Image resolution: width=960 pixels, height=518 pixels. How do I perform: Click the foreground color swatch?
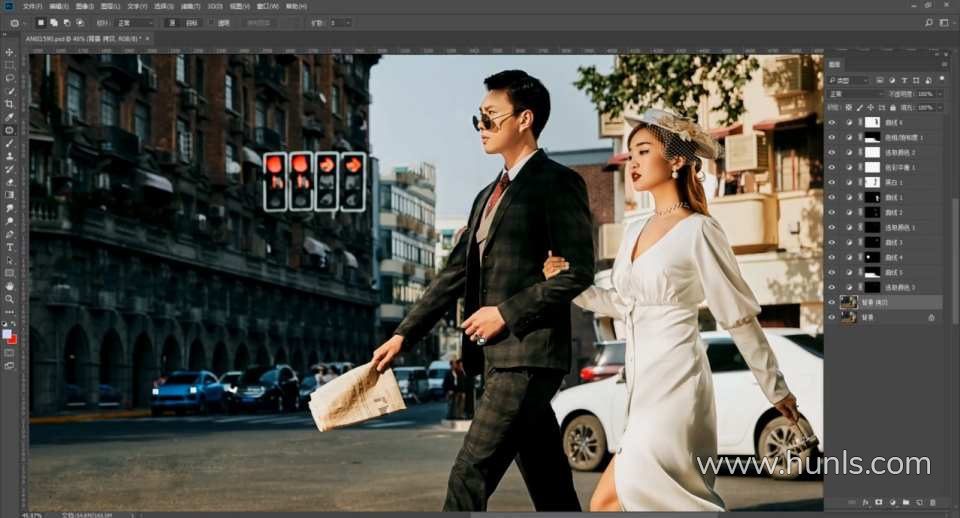7,334
